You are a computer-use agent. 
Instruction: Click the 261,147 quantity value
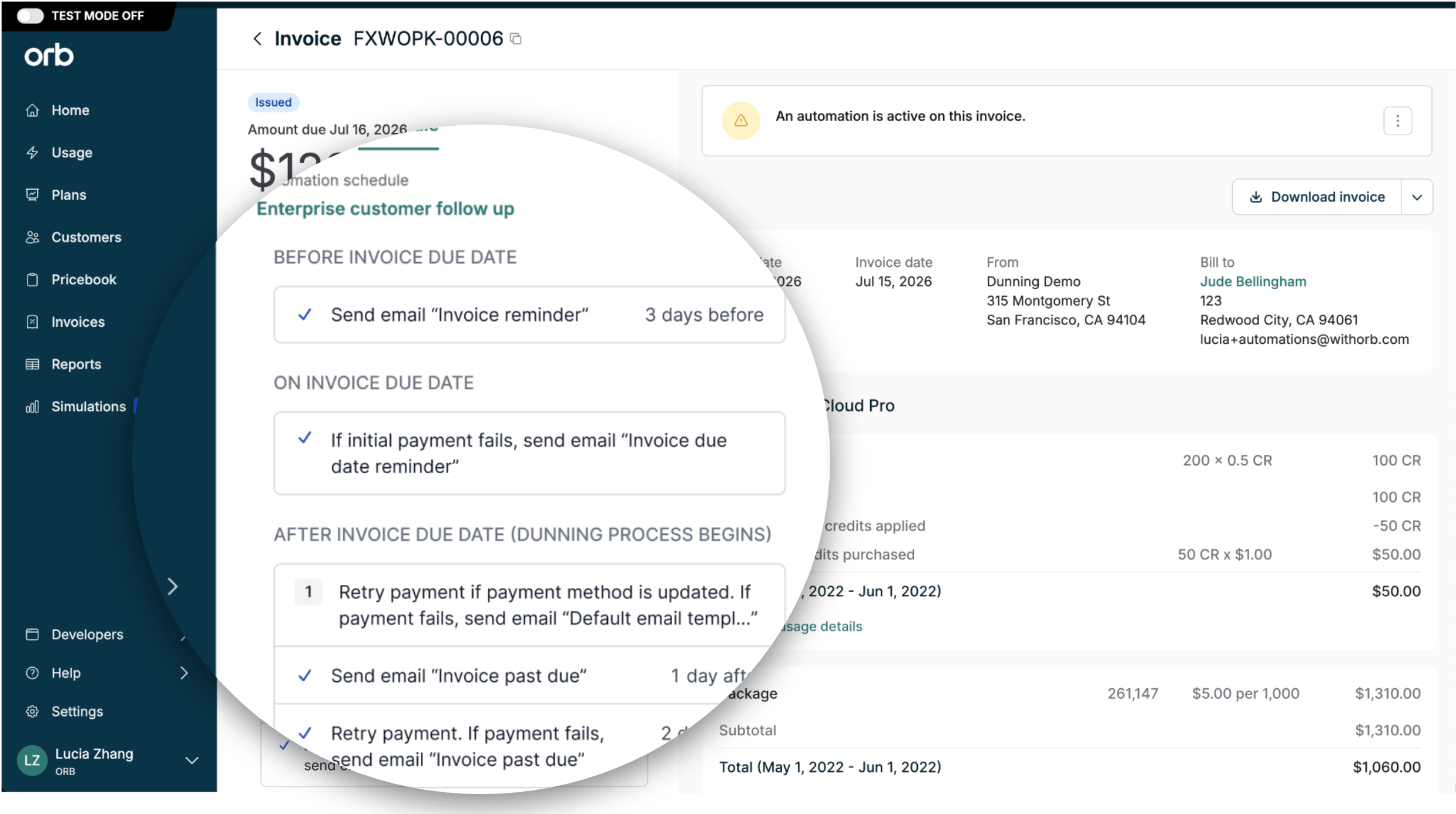pyautogui.click(x=1133, y=694)
